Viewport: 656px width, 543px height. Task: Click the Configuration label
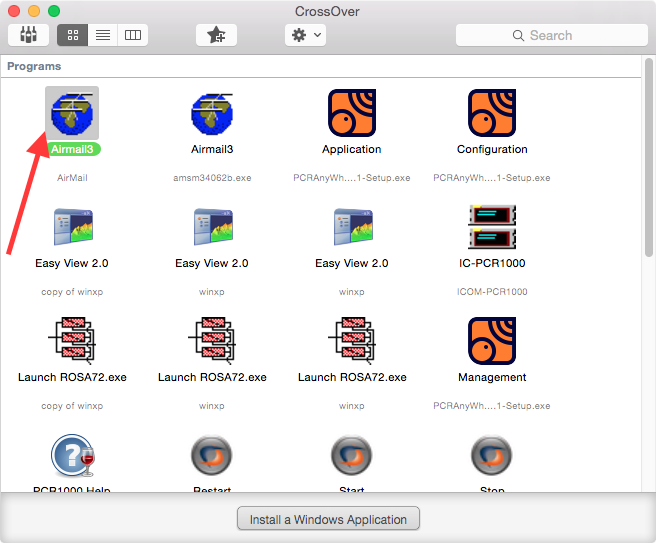tap(492, 149)
